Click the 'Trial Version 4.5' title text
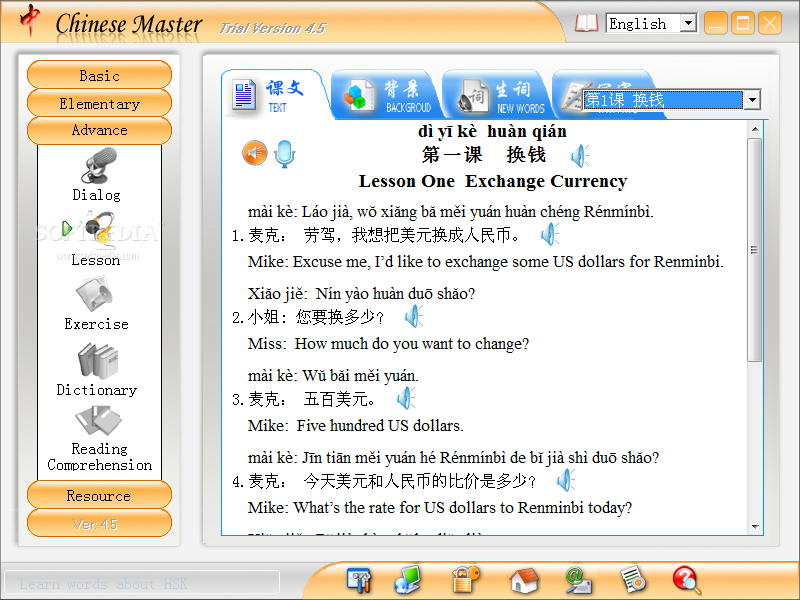 (x=272, y=28)
